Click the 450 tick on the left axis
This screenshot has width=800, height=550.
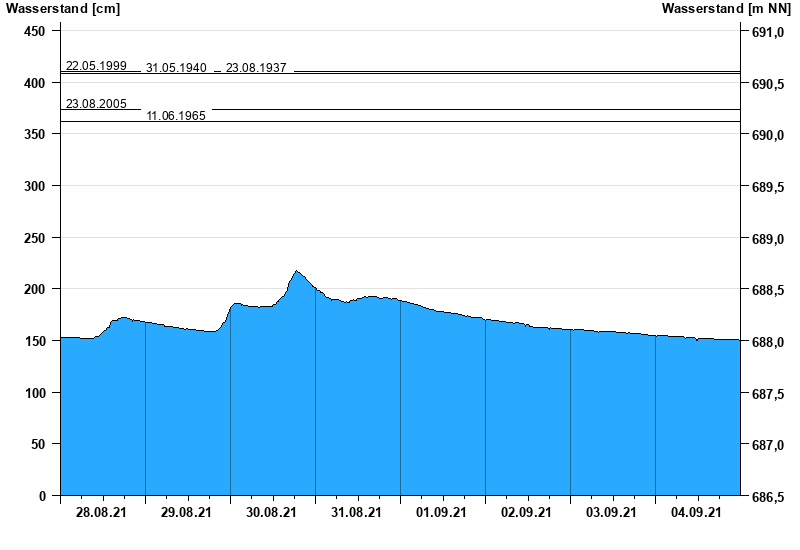coord(35,32)
